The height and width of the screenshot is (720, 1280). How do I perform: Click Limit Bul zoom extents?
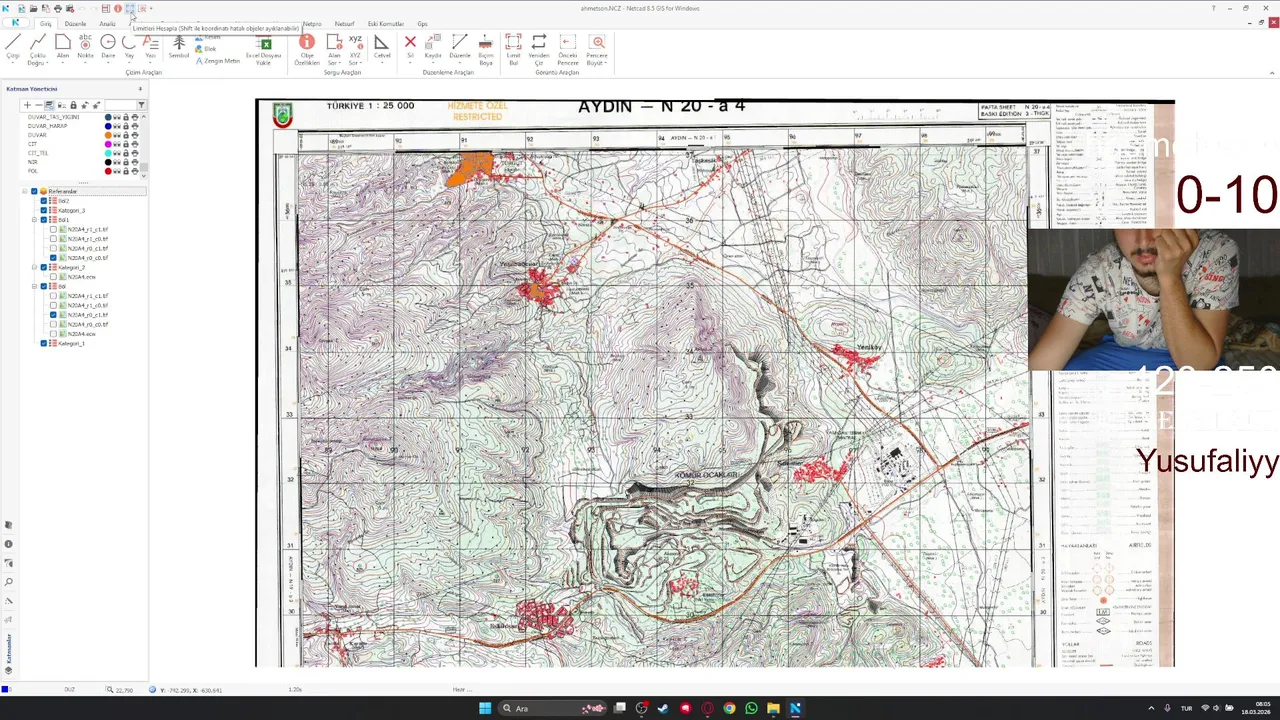coord(513,50)
